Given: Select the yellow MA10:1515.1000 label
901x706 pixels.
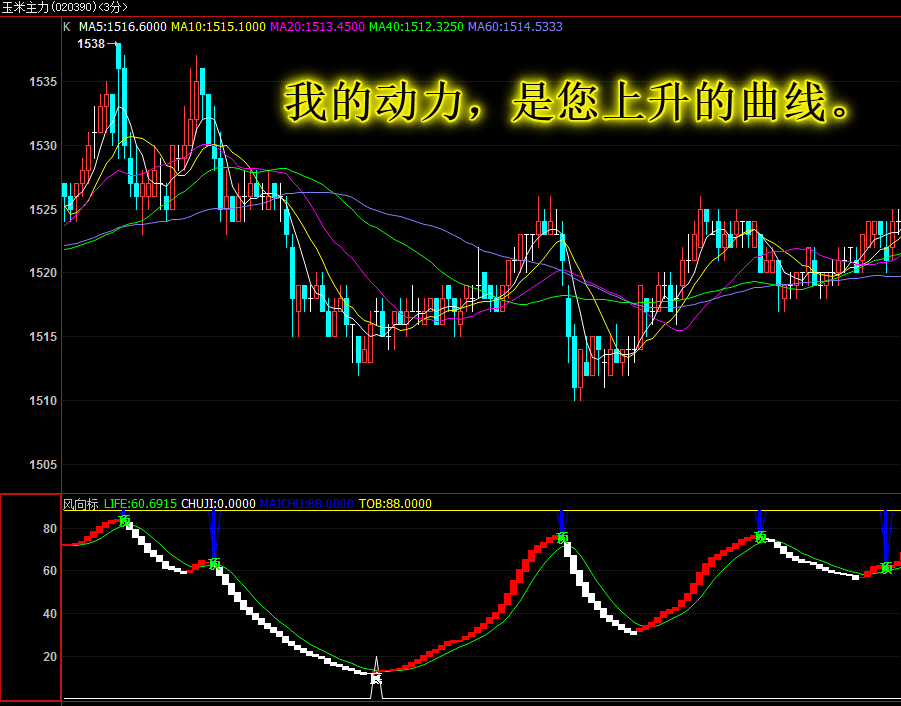Looking at the screenshot, I should [x=218, y=27].
